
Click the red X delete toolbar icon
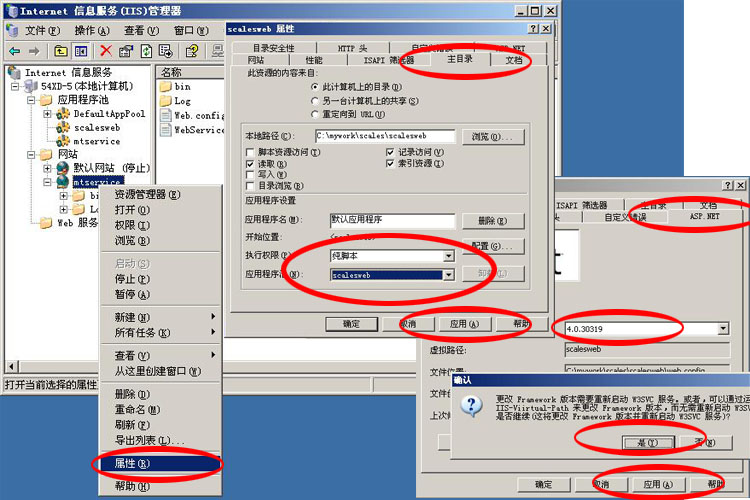(x=106, y=51)
